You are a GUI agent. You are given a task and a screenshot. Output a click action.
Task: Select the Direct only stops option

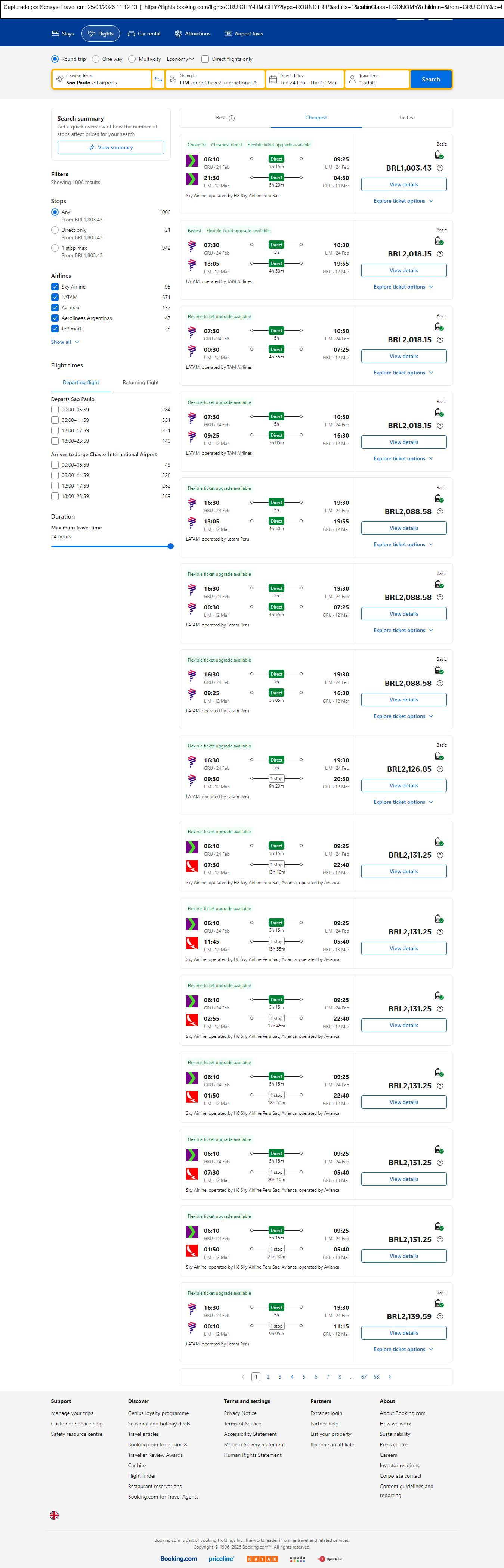coord(55,230)
